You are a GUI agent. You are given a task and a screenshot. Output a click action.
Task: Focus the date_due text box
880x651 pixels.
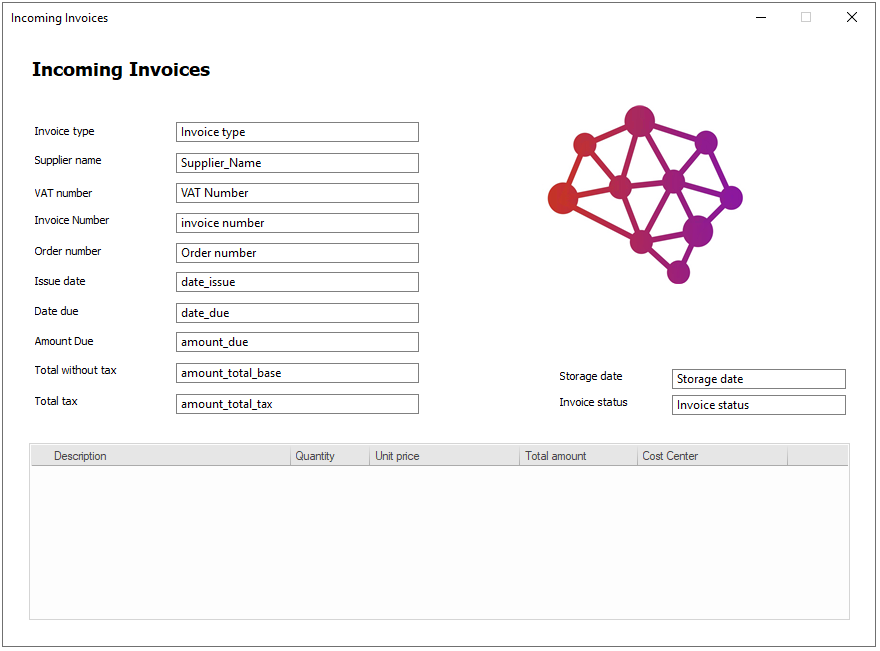297,313
